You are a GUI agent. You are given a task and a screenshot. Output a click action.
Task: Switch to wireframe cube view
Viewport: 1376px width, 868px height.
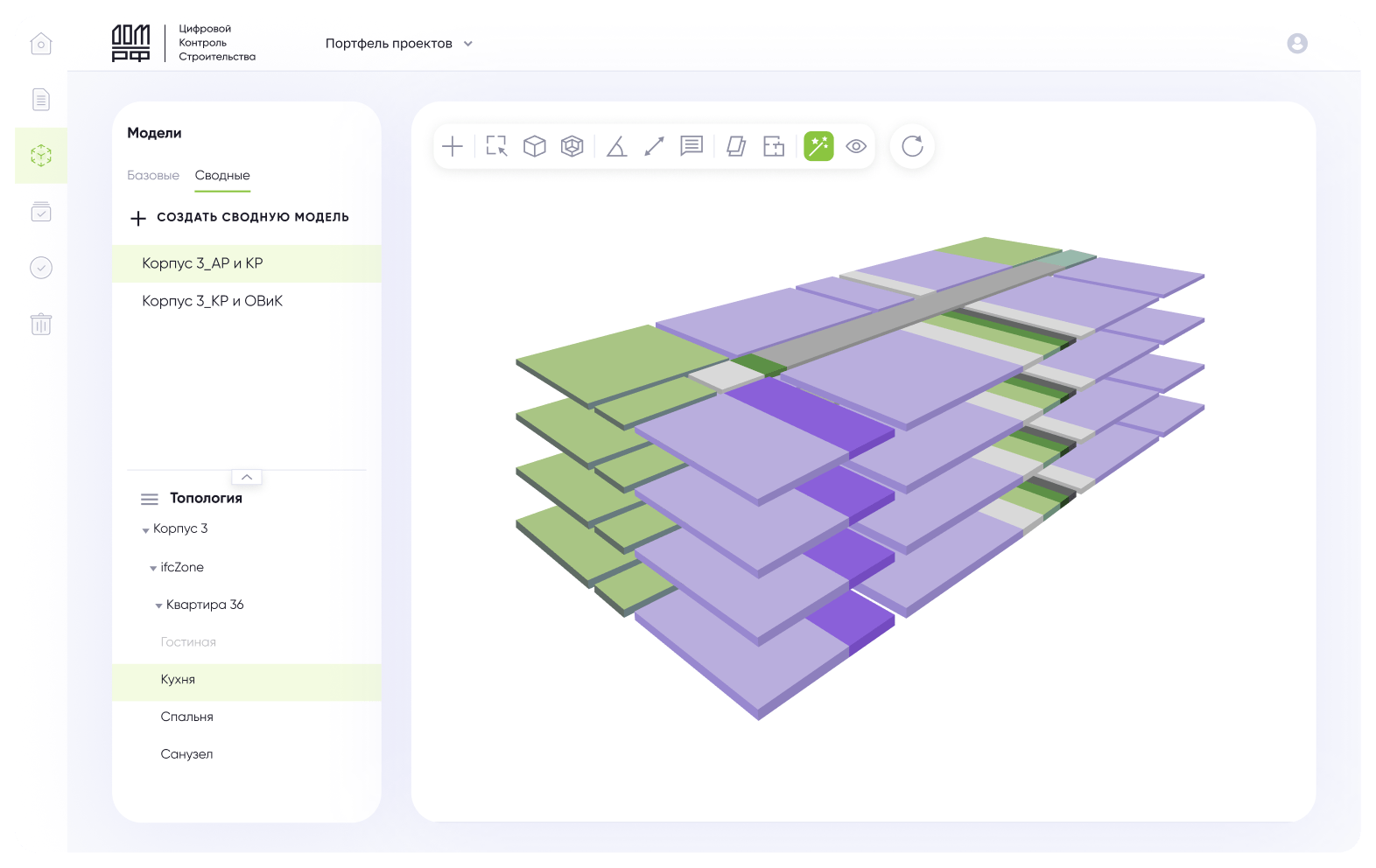point(572,146)
